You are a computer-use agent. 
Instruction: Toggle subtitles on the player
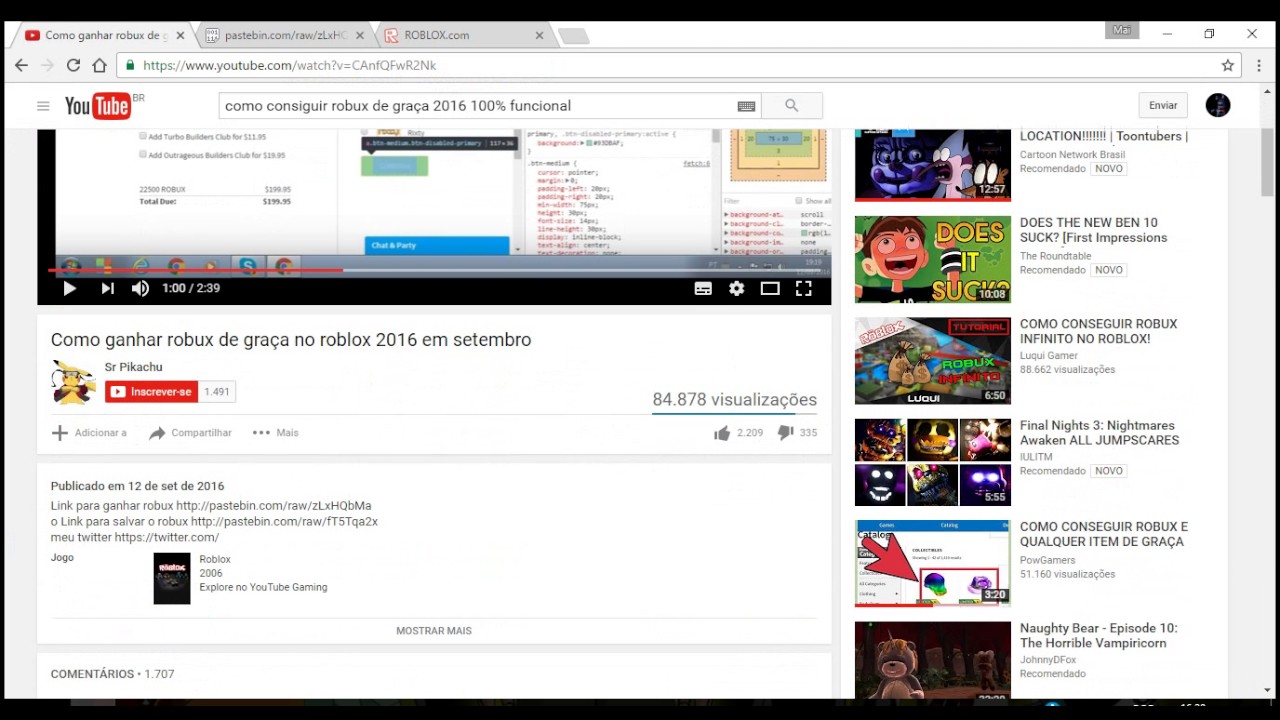click(703, 288)
